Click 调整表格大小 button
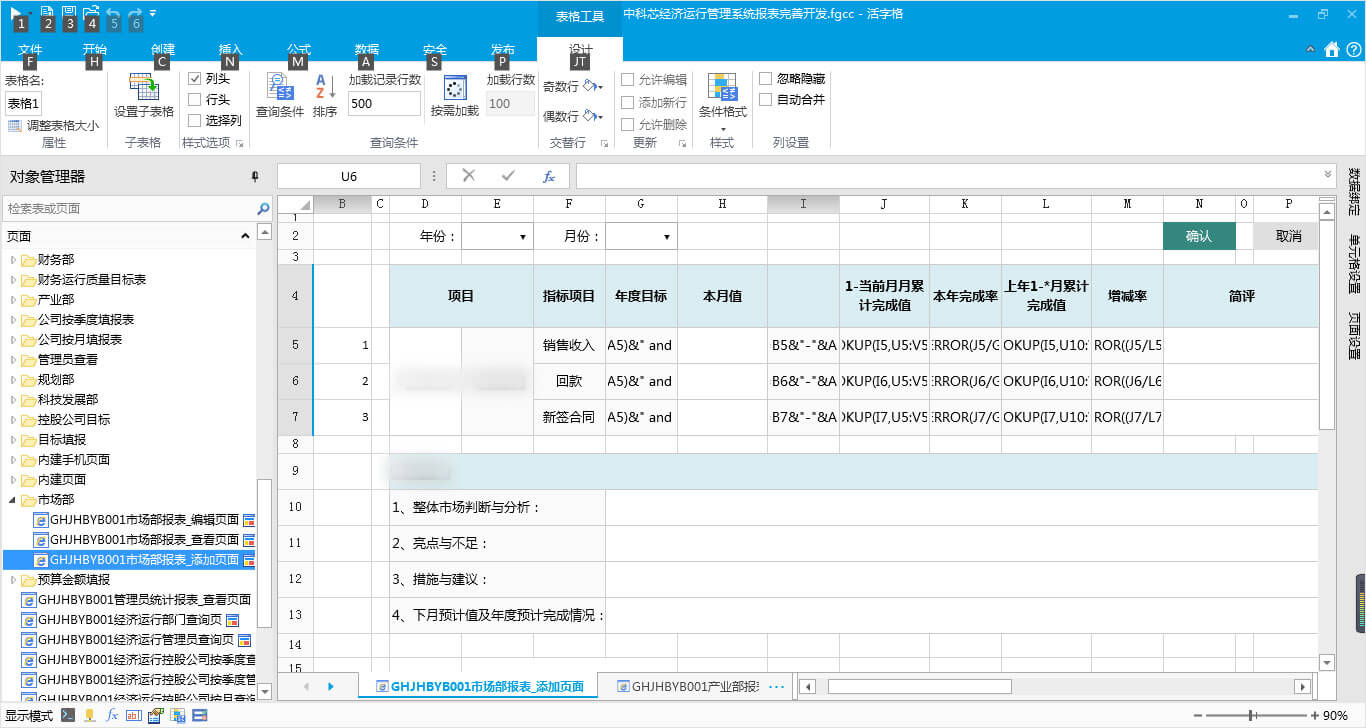Image resolution: width=1366 pixels, height=728 pixels. point(54,126)
